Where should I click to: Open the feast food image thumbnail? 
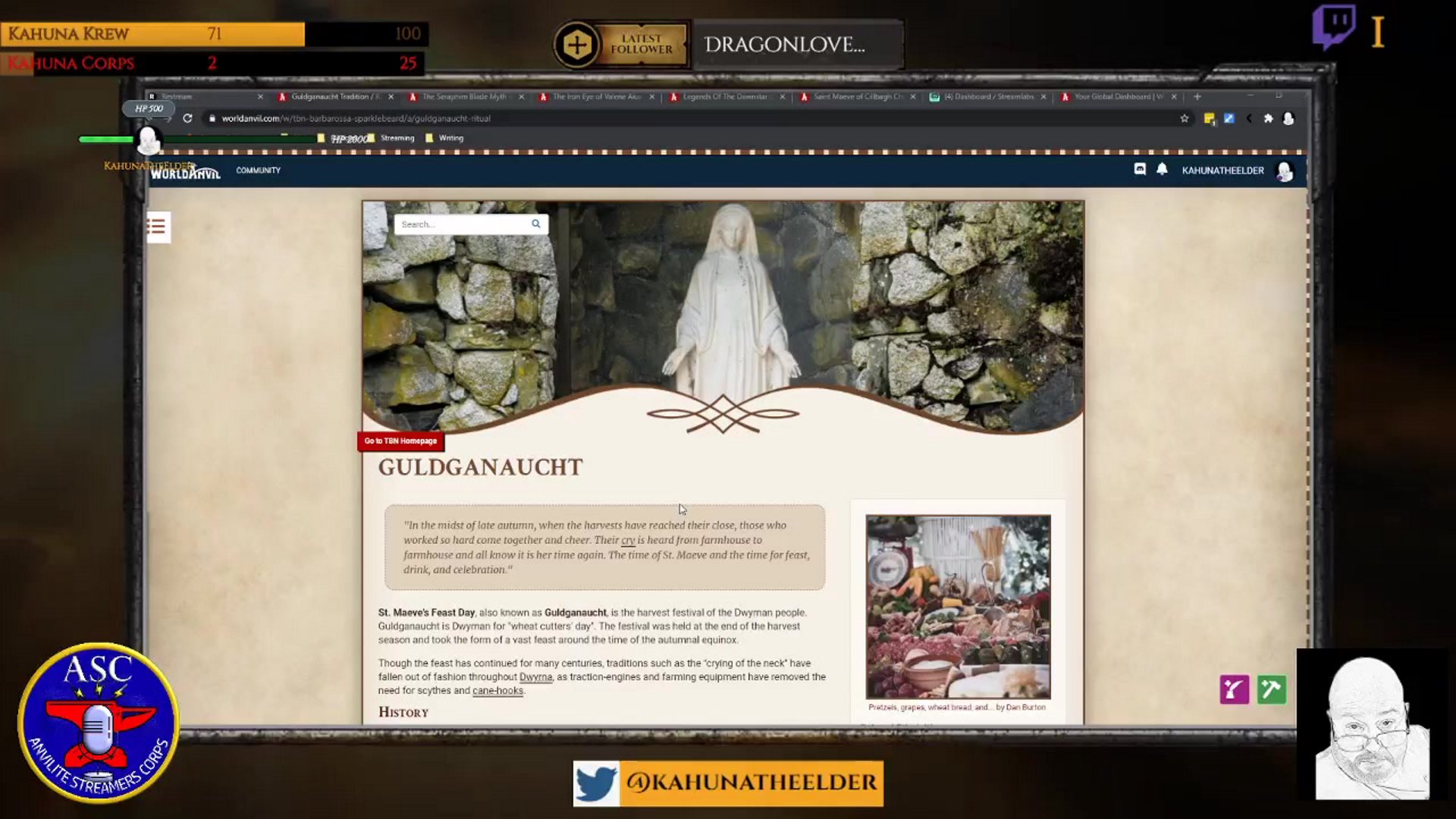[958, 607]
